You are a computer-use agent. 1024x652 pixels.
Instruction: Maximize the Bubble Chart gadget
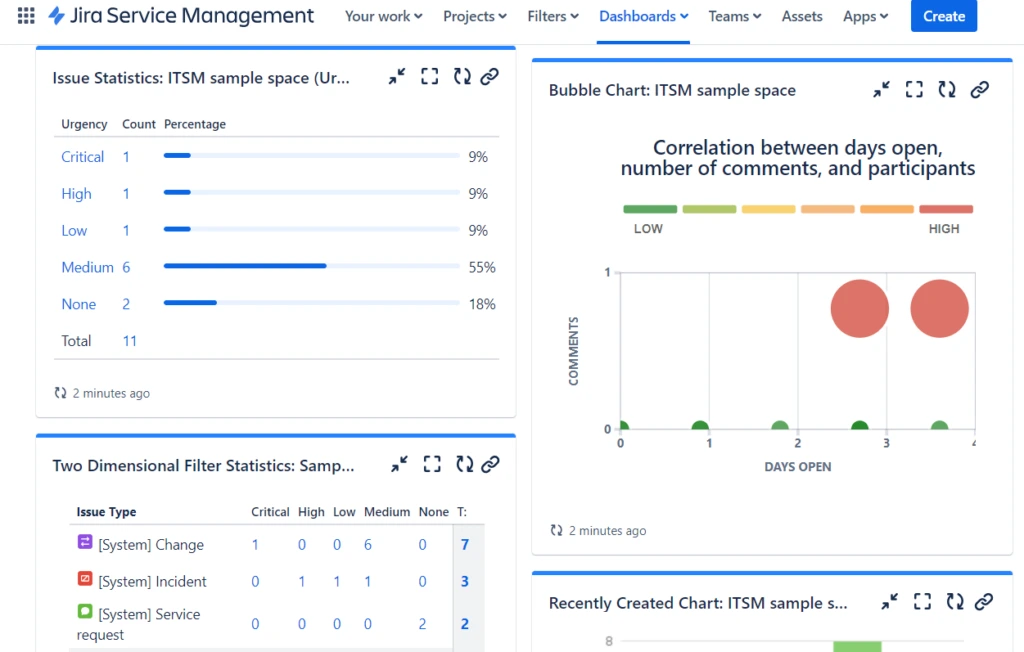[914, 90]
